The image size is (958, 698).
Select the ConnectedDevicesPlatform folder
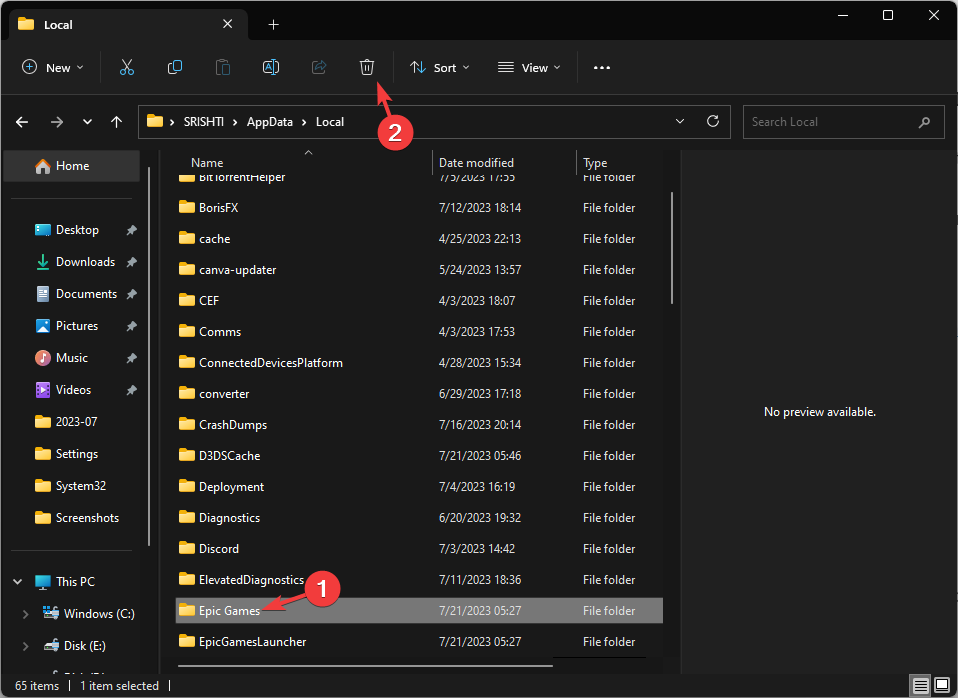tap(419, 363)
